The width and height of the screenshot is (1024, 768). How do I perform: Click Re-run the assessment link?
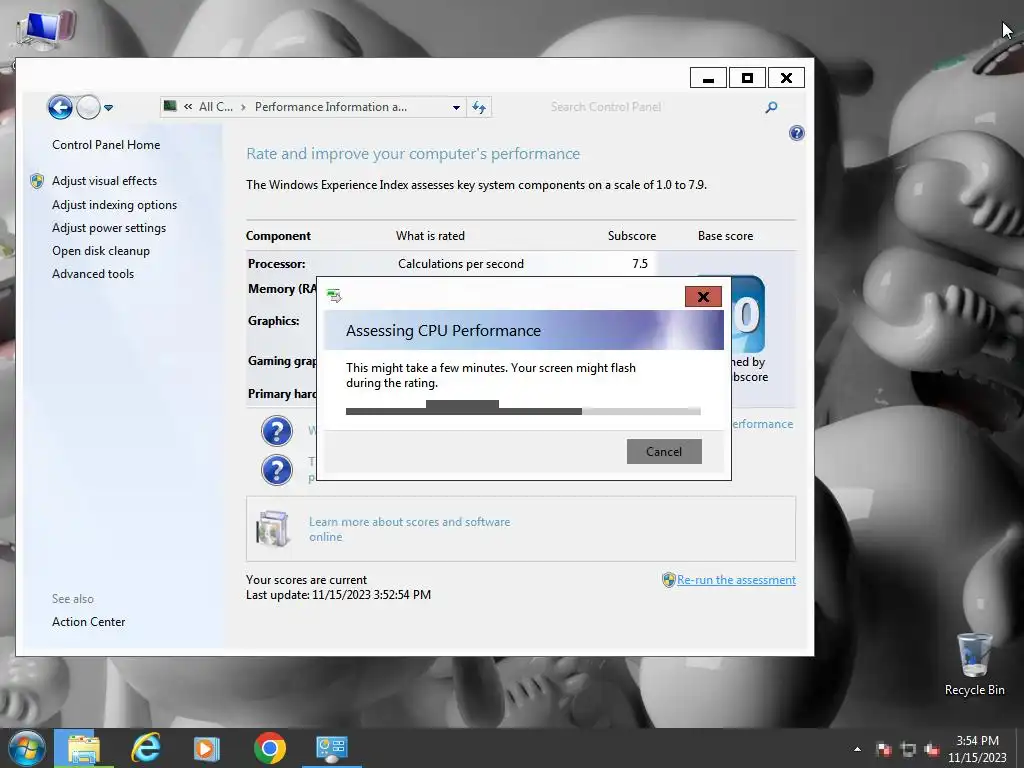[x=736, y=580]
